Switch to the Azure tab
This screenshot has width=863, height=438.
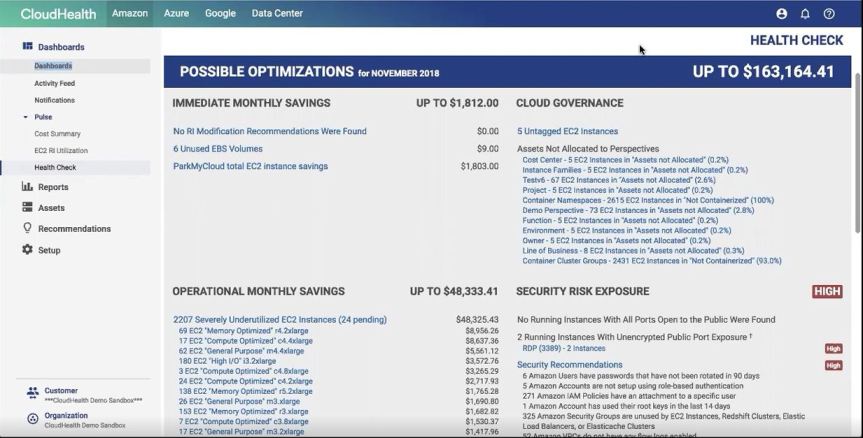click(x=176, y=14)
